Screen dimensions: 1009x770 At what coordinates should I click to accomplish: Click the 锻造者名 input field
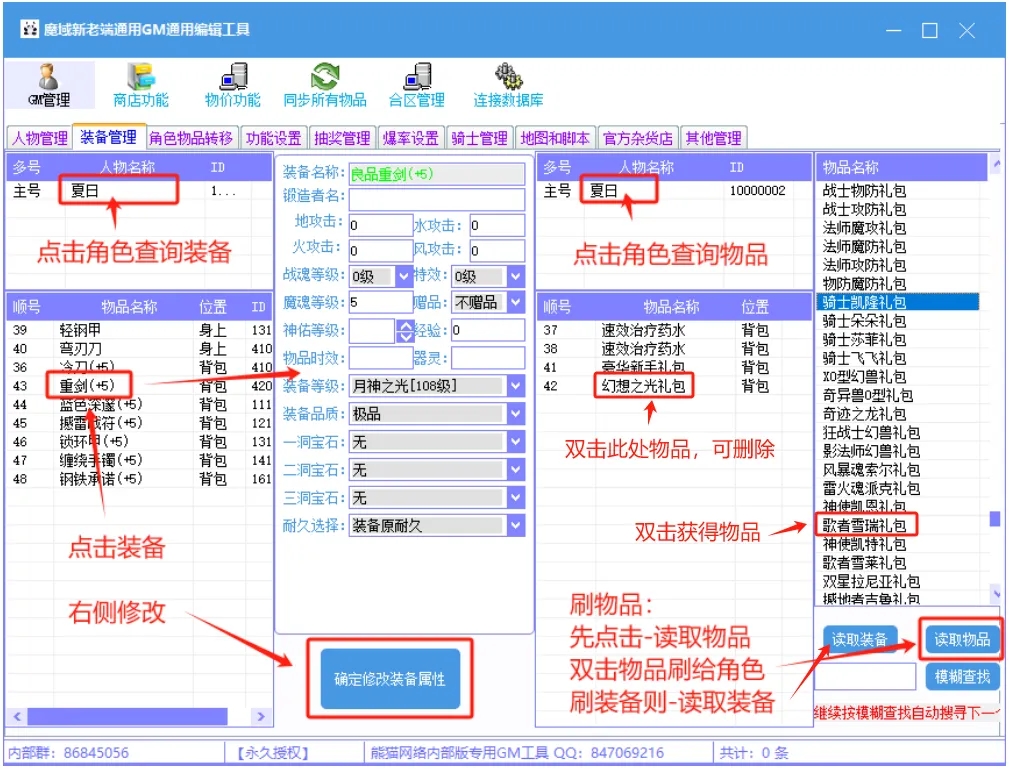(436, 199)
